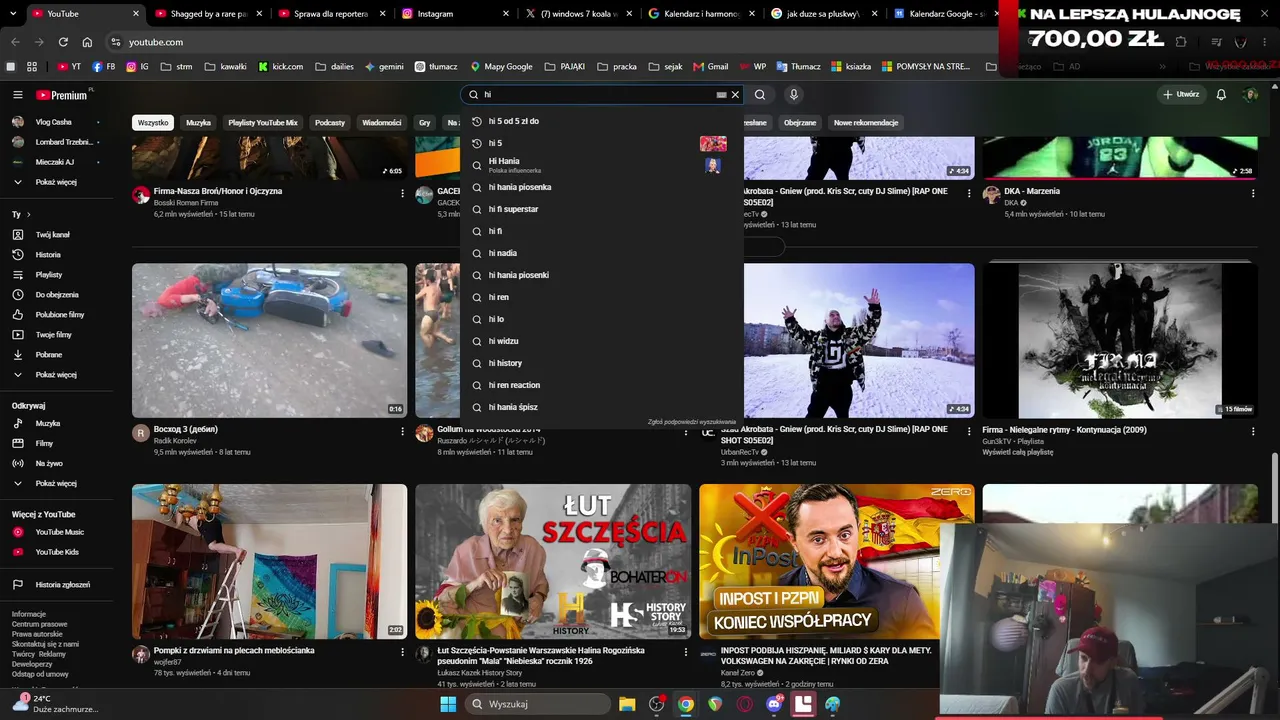The height and width of the screenshot is (720, 1280).
Task: Choose the 'Hi Hania' influencer suggestion
Action: coord(600,165)
